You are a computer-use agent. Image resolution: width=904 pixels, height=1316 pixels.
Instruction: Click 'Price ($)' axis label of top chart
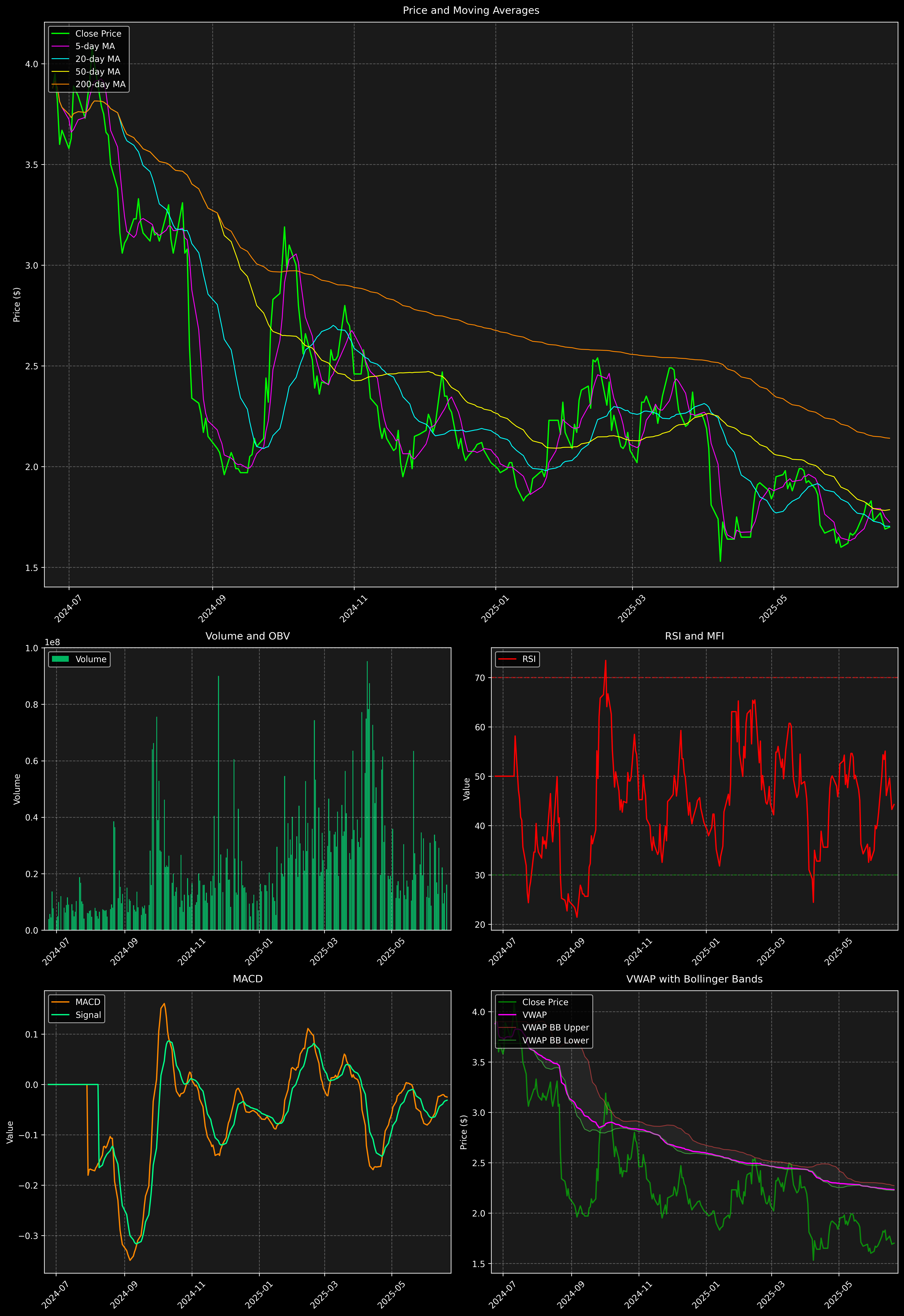17,305
